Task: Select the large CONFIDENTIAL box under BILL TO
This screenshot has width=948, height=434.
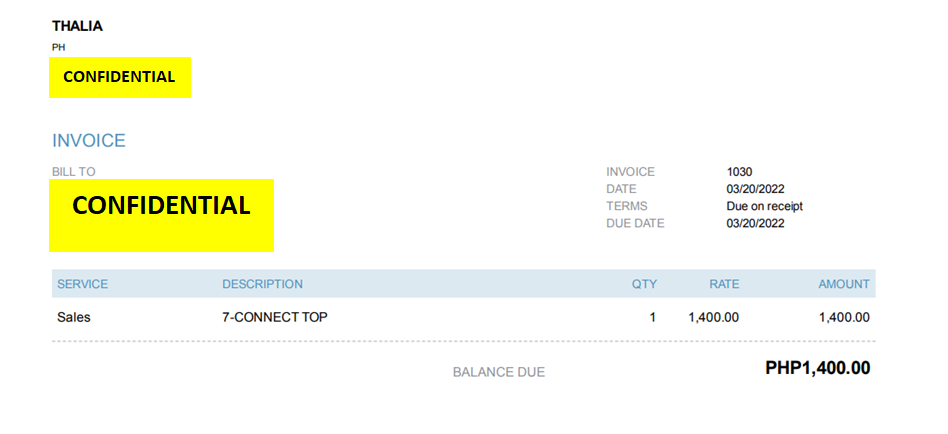Action: point(161,215)
